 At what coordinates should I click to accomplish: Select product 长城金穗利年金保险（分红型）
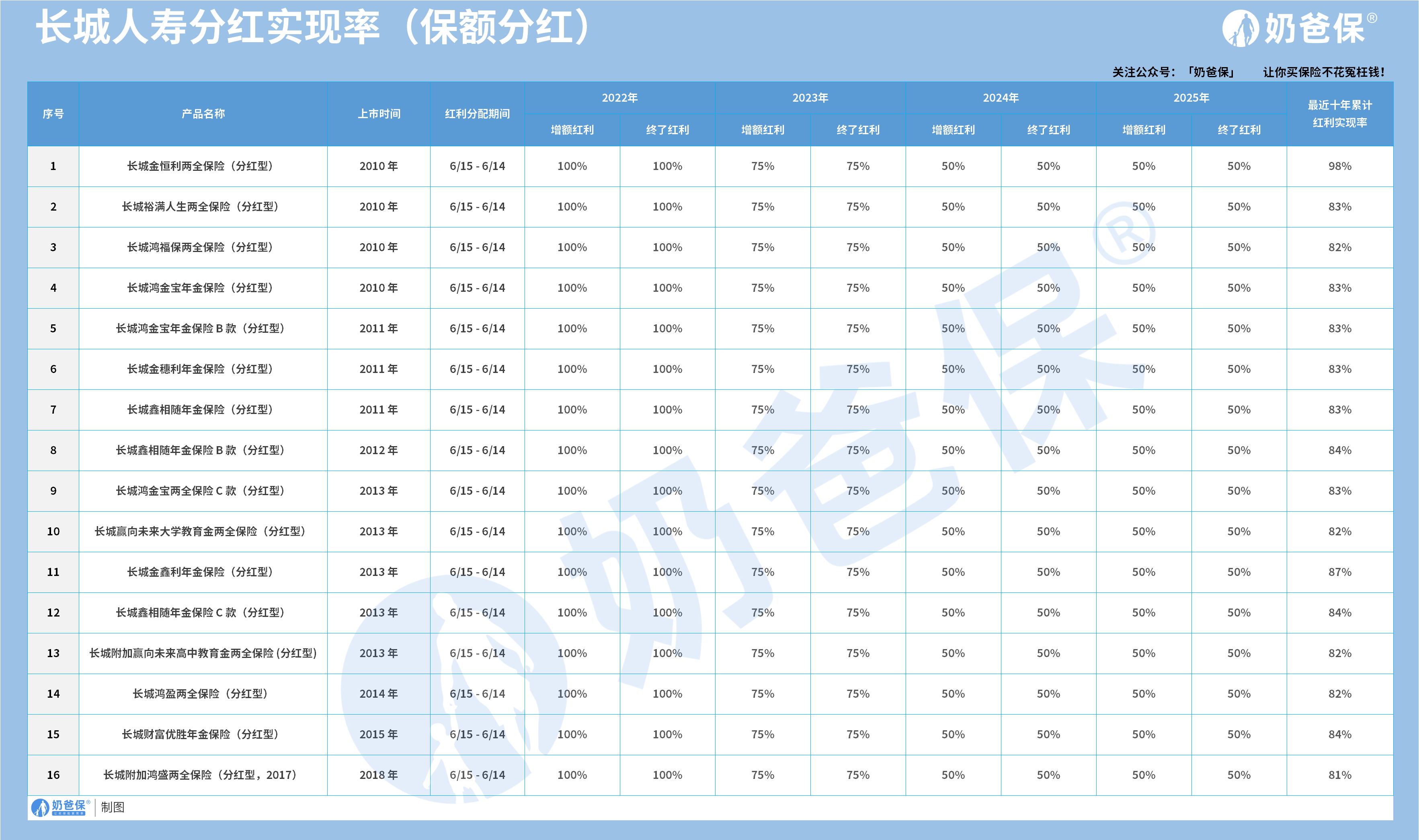click(x=203, y=369)
